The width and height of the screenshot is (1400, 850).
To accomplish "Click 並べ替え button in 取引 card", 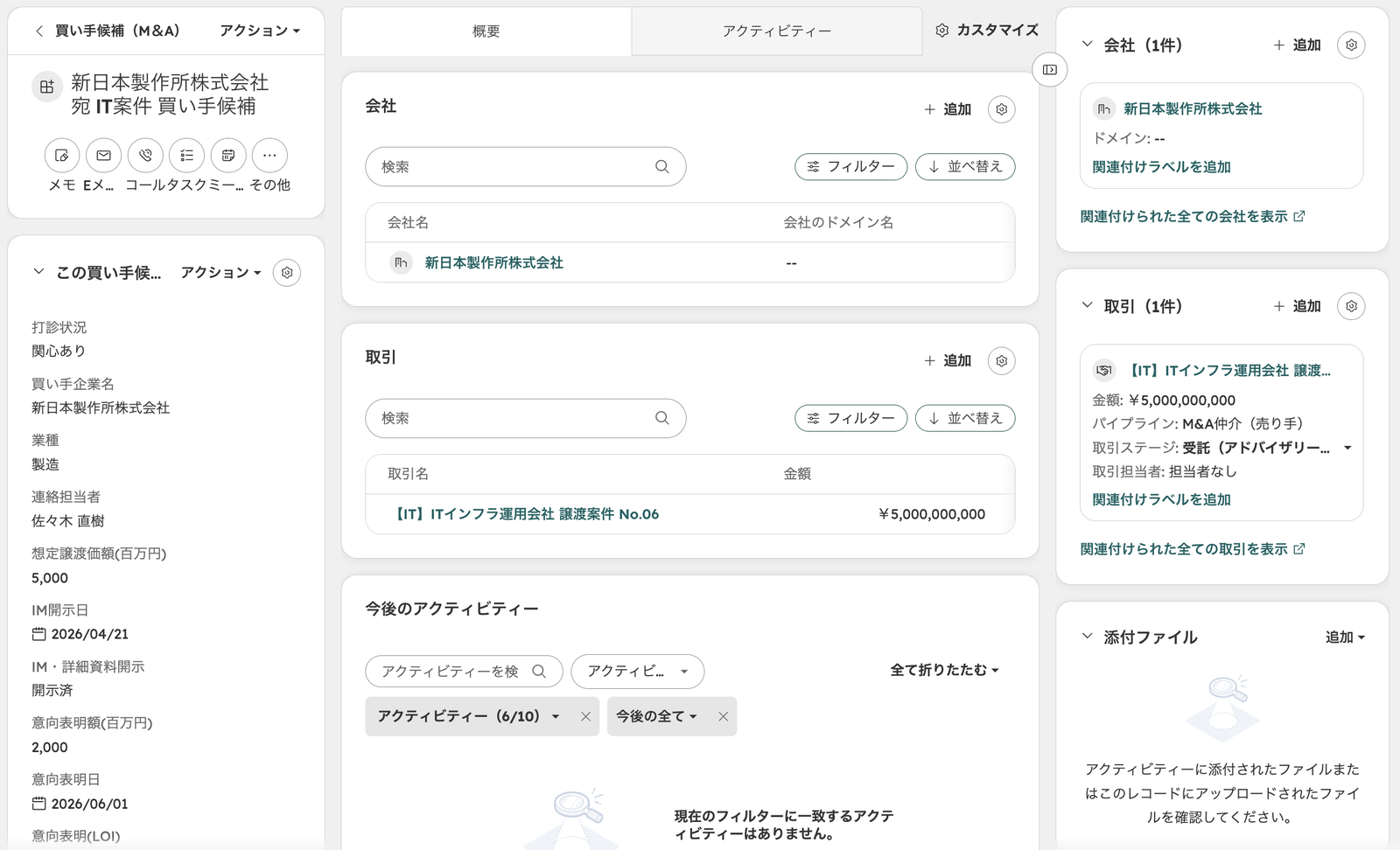I will (965, 419).
